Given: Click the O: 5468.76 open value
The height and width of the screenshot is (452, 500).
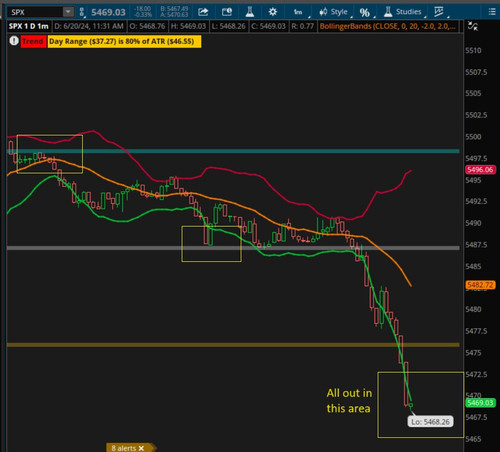Looking at the screenshot, I should click(x=147, y=26).
